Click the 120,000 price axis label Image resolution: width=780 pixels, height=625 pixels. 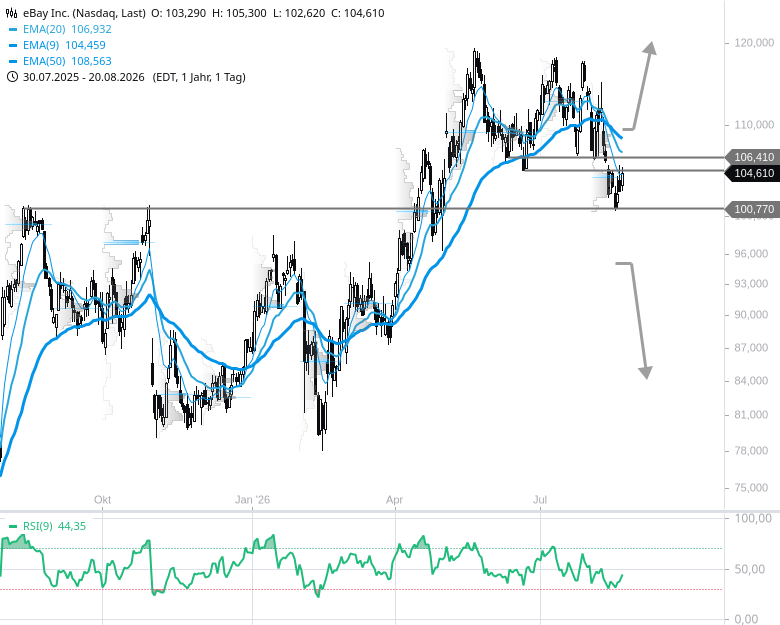(x=754, y=43)
